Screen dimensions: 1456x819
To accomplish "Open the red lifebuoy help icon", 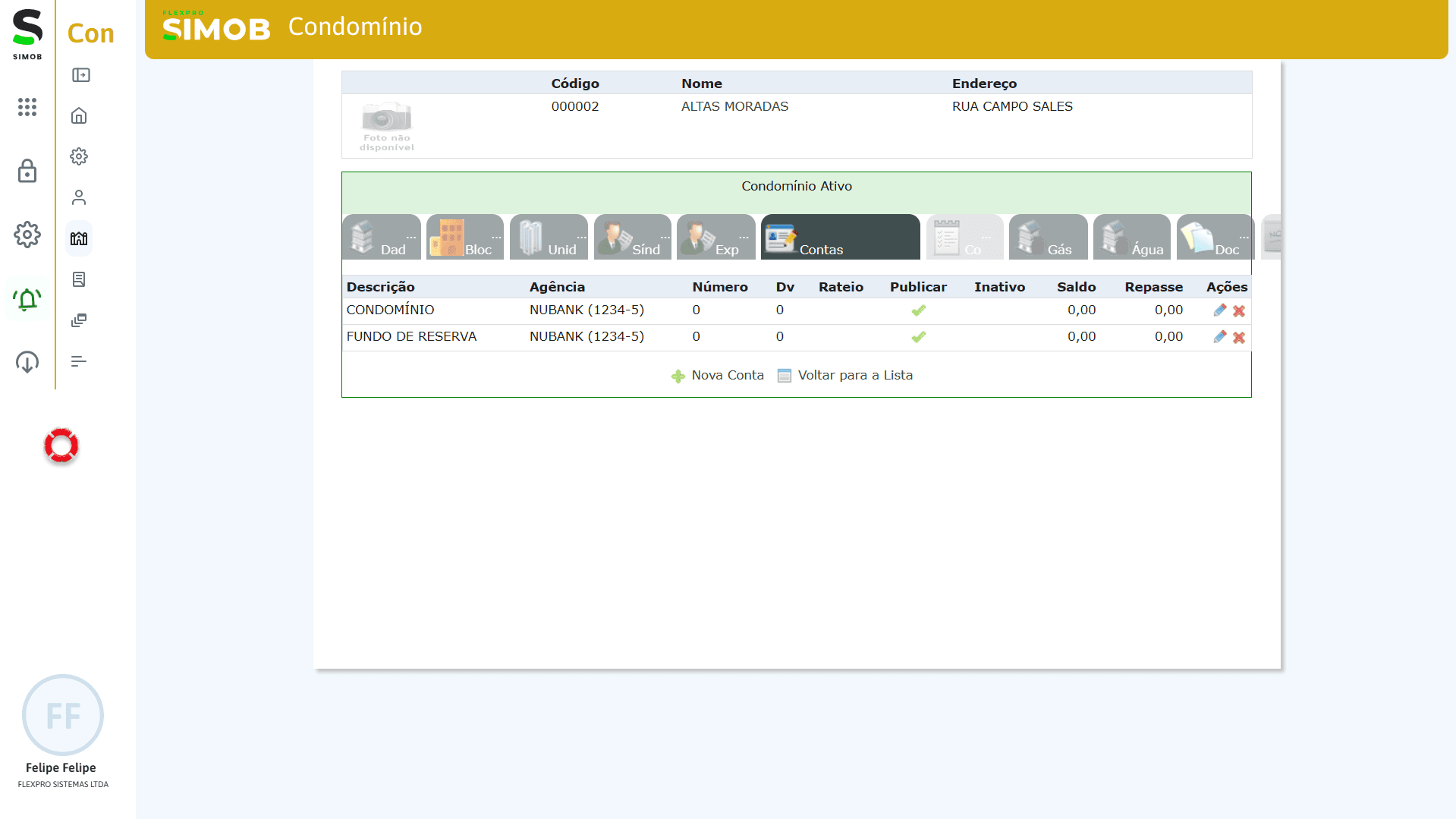I will (61, 446).
